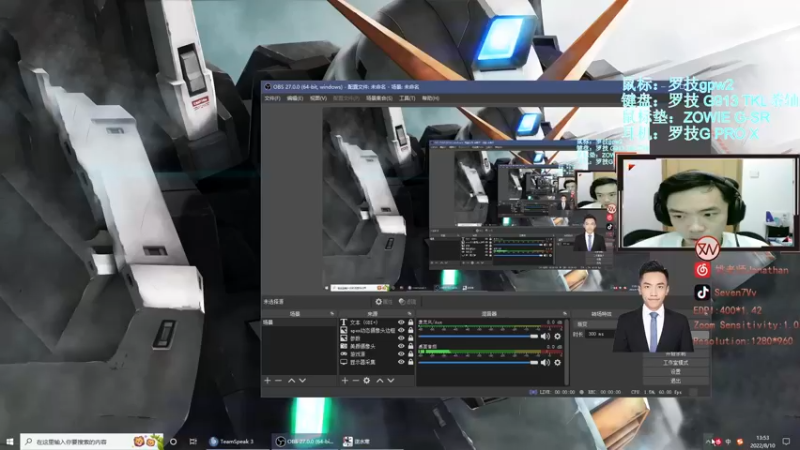Screen dimensions: 800x450
Task: Click the 工作室模式 Studio Mode button
Action: [676, 363]
